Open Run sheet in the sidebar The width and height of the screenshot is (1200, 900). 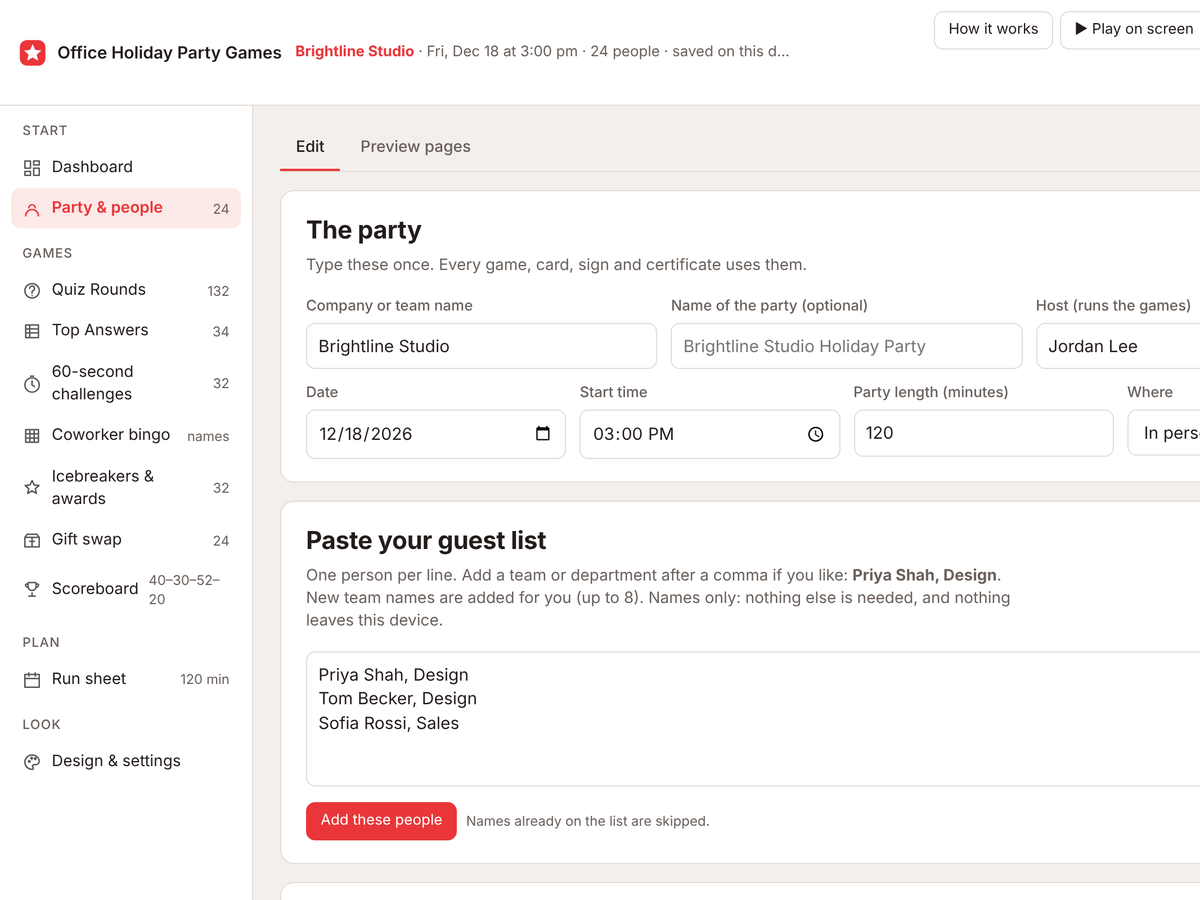tap(126, 679)
